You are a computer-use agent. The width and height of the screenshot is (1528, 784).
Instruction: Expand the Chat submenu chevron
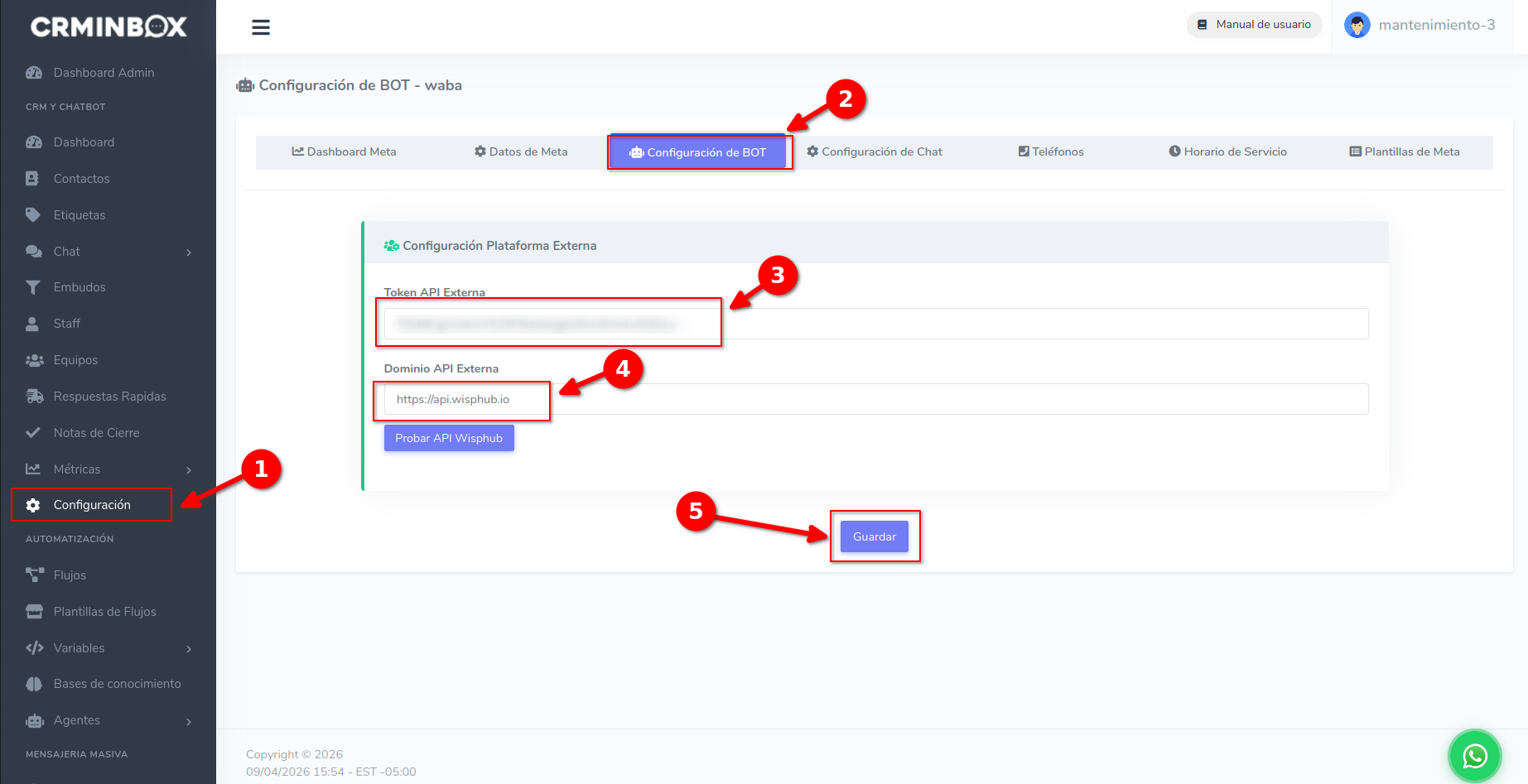pyautogui.click(x=189, y=253)
